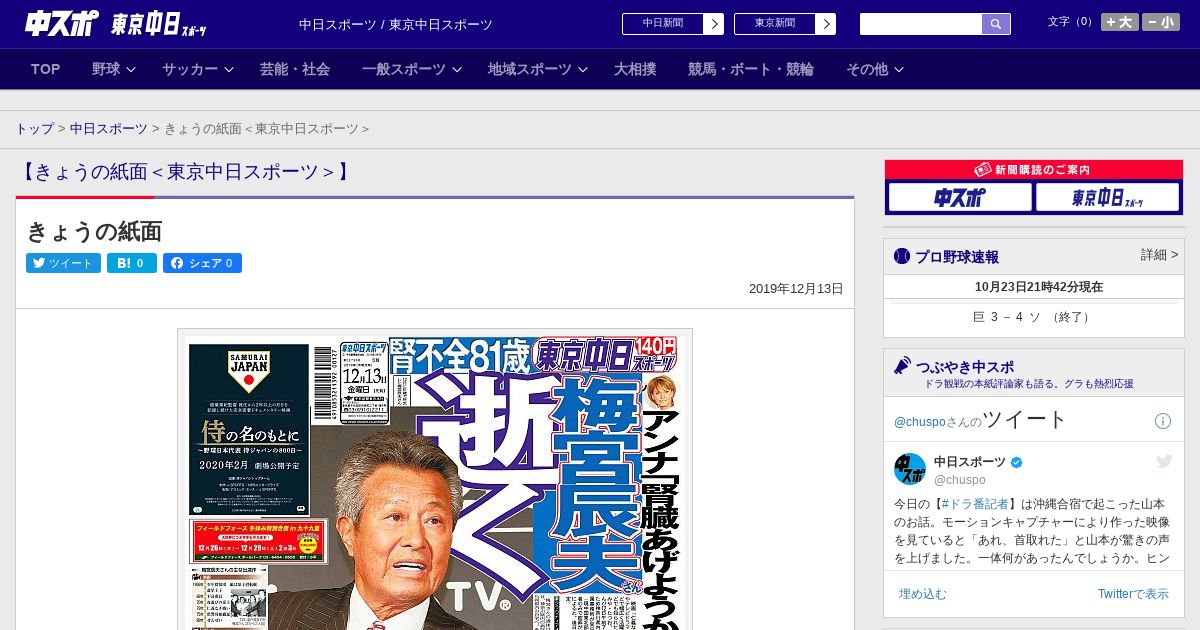Click the 埋め込む link

pos(922,594)
